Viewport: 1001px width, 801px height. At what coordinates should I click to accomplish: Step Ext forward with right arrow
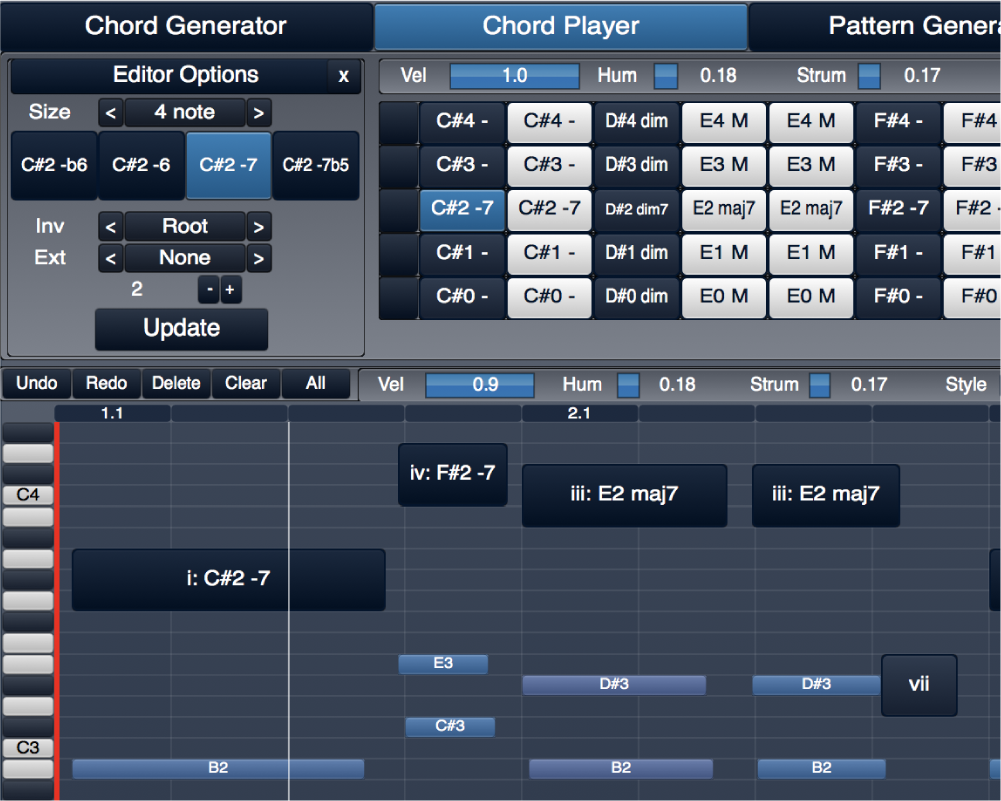[259, 258]
